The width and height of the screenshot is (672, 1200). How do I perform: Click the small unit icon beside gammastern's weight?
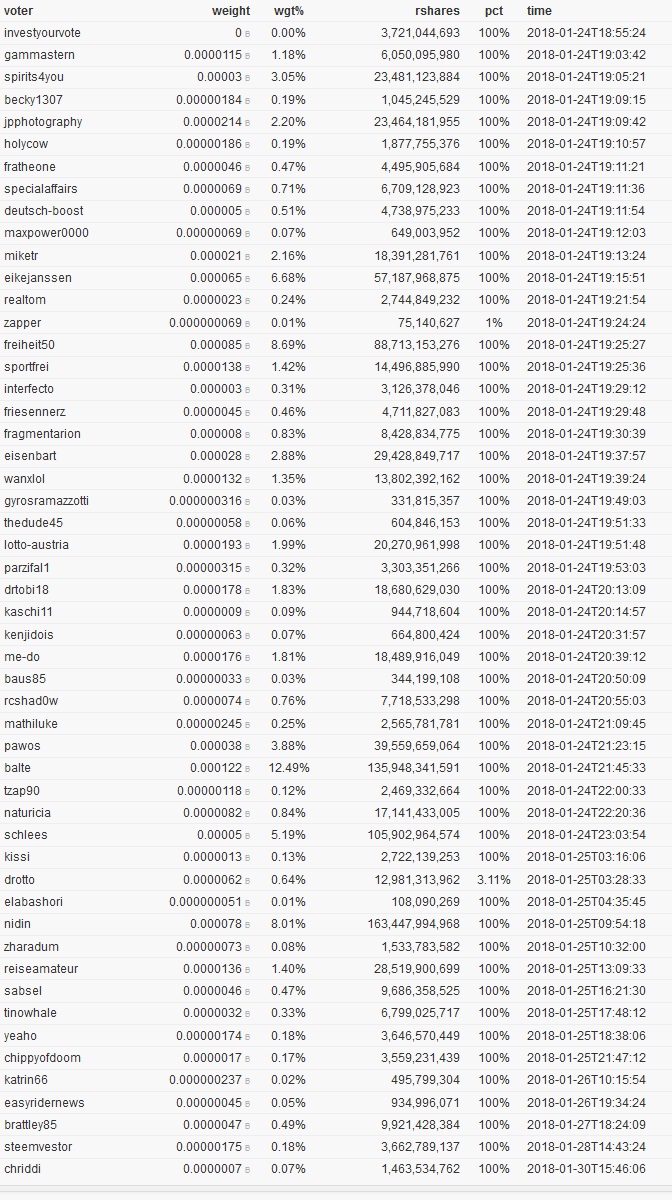coord(248,56)
